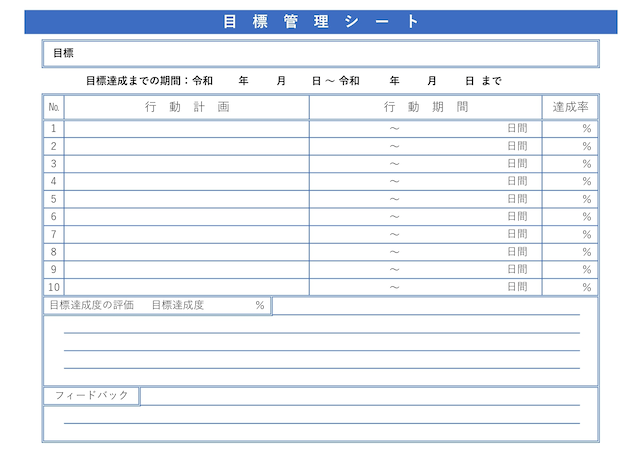Select the 行動期間 column header

pos(426,107)
